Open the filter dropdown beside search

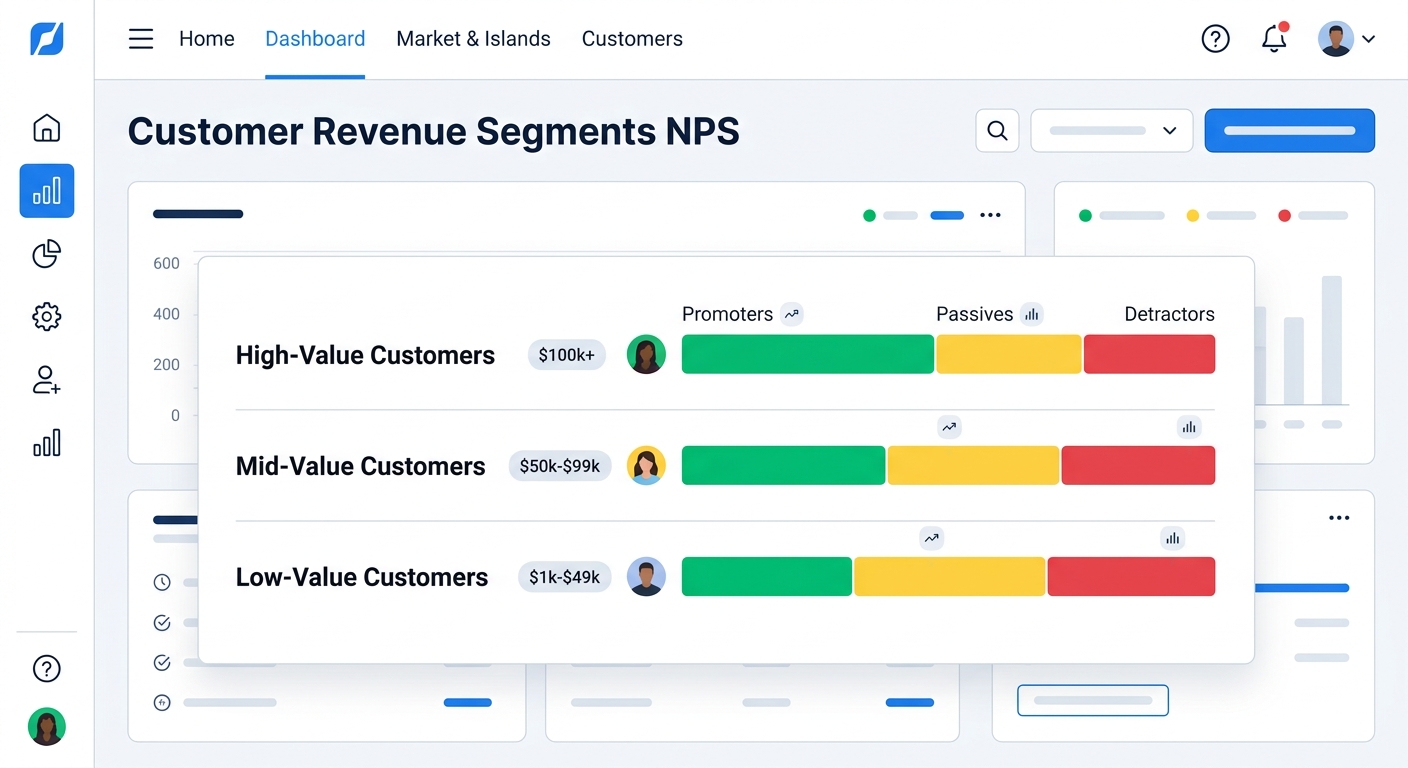tap(1112, 131)
